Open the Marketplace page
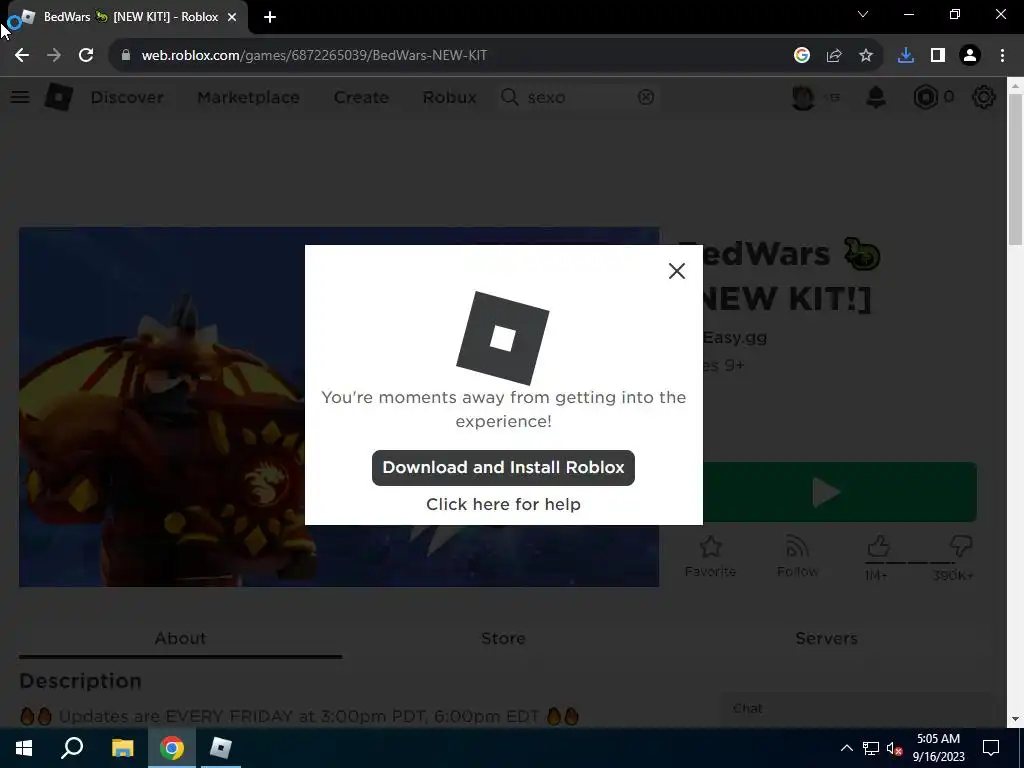The image size is (1024, 768). 248,97
